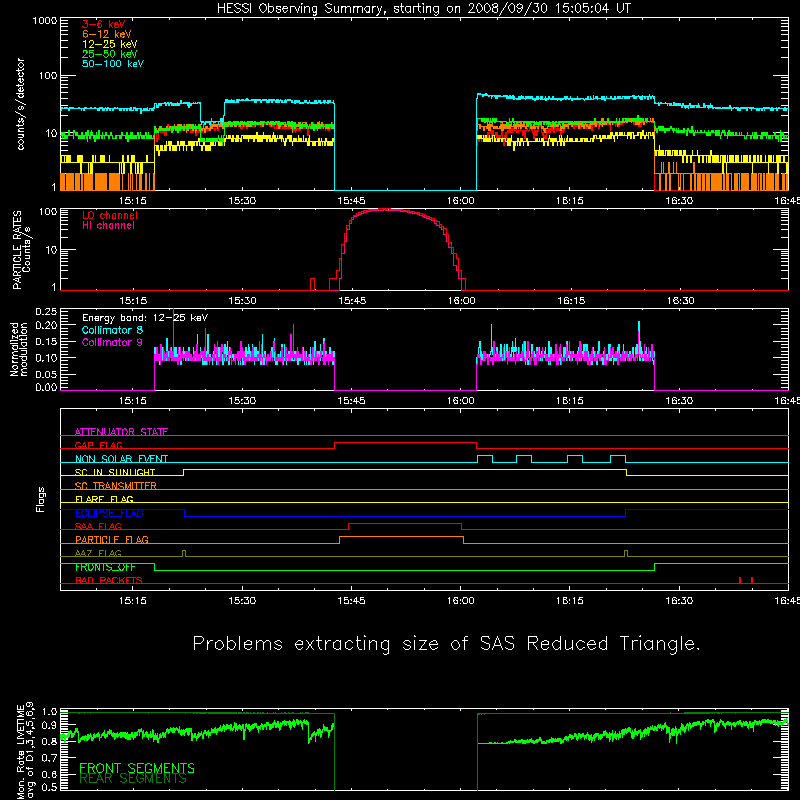
Task: Select the Collimator 8 legend label
Action: click(112, 330)
